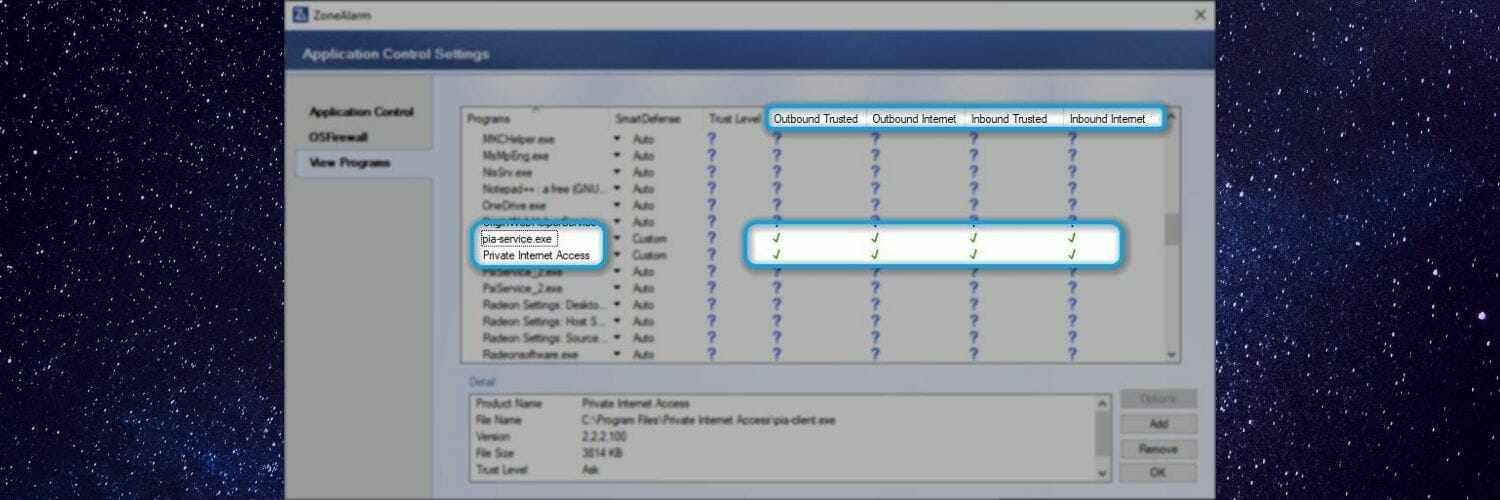This screenshot has height=500, width=1500.
Task: Click Radeonsoftware.exe Trust Level question mark
Action: coord(711,354)
